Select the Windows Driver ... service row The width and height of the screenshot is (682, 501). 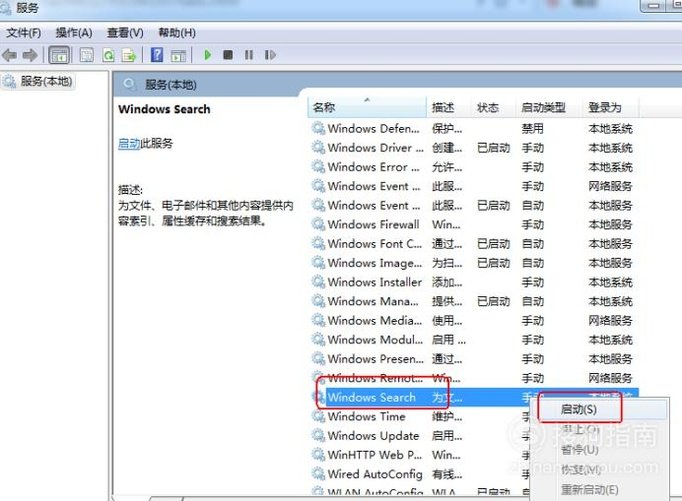474,147
